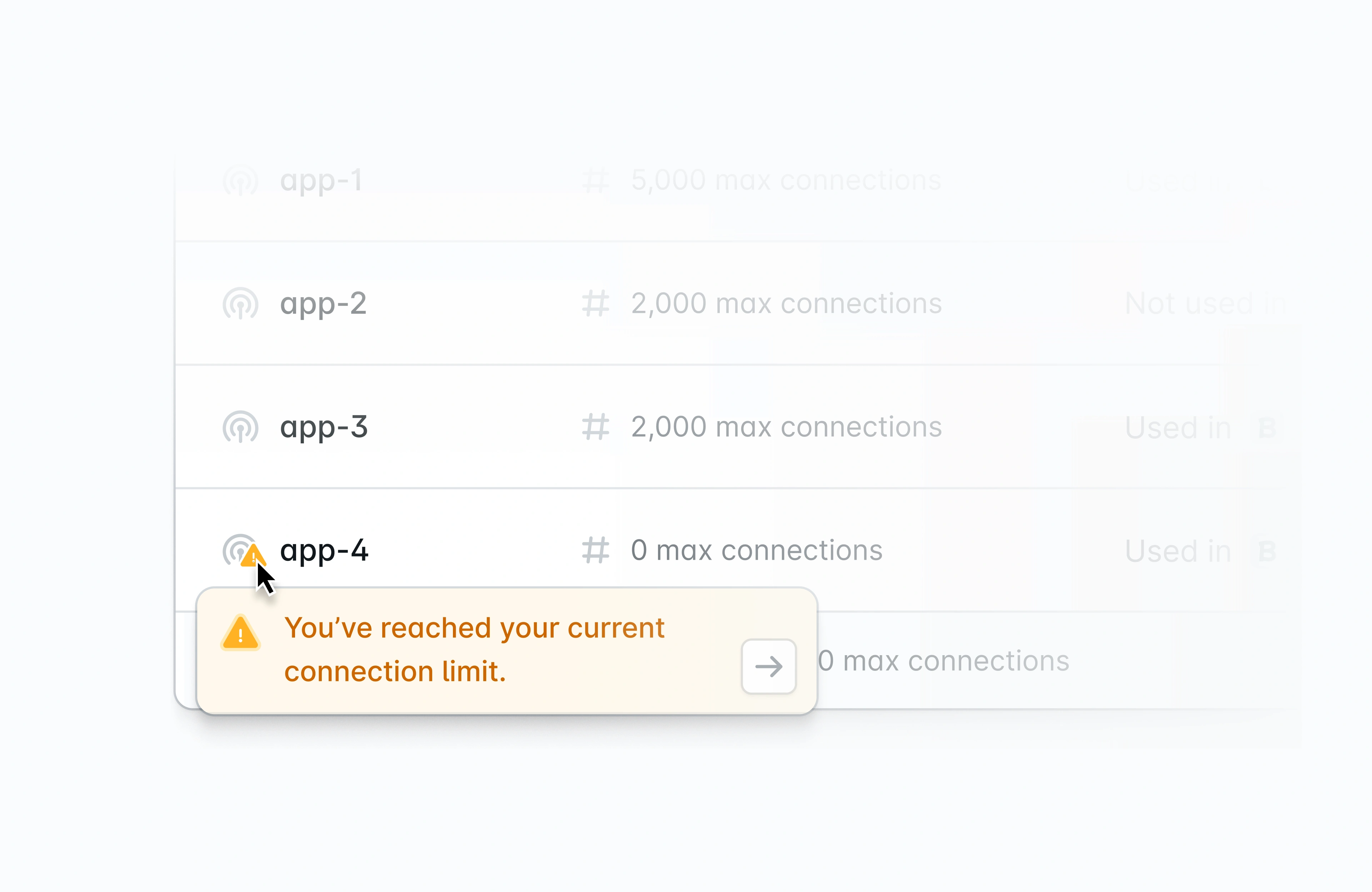Screen dimensions: 1372x892
Task: Click the hash icon in the app-4 row
Action: pos(597,550)
